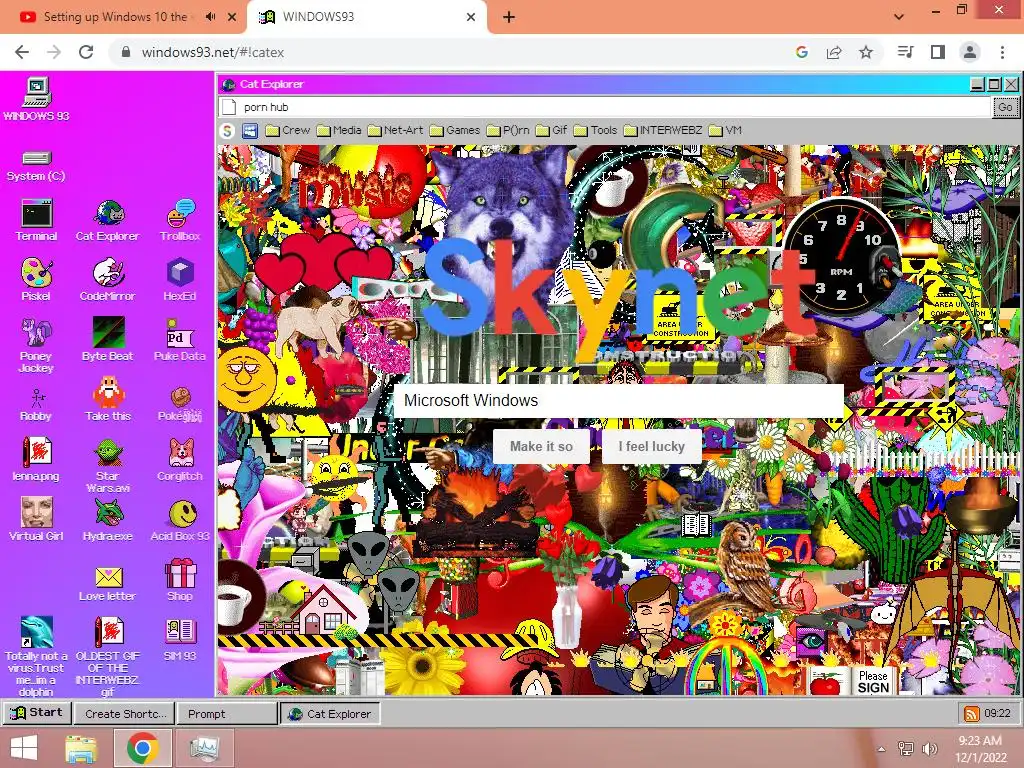This screenshot has width=1024, height=768.
Task: Click the I feel lucky button
Action: [651, 446]
